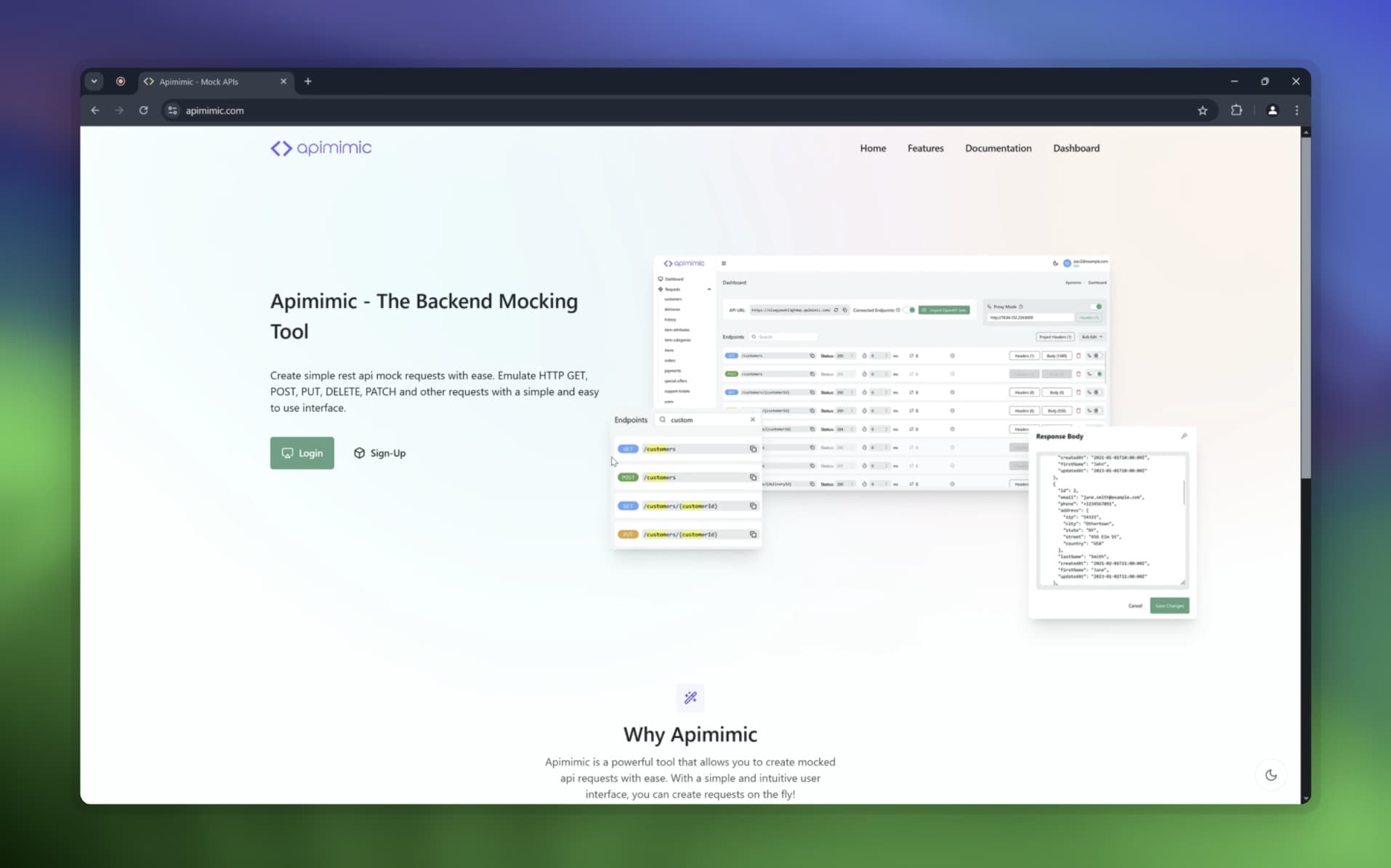Open the Documentation page from the navigation

click(x=997, y=148)
